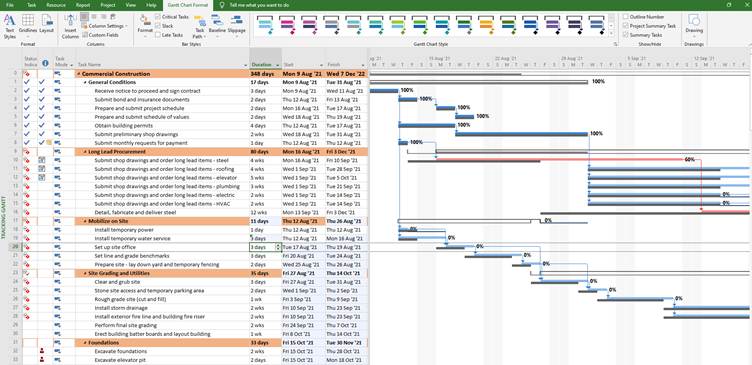This screenshot has height=365, width=752.
Task: Open the Slippage tool
Action: click(236, 24)
